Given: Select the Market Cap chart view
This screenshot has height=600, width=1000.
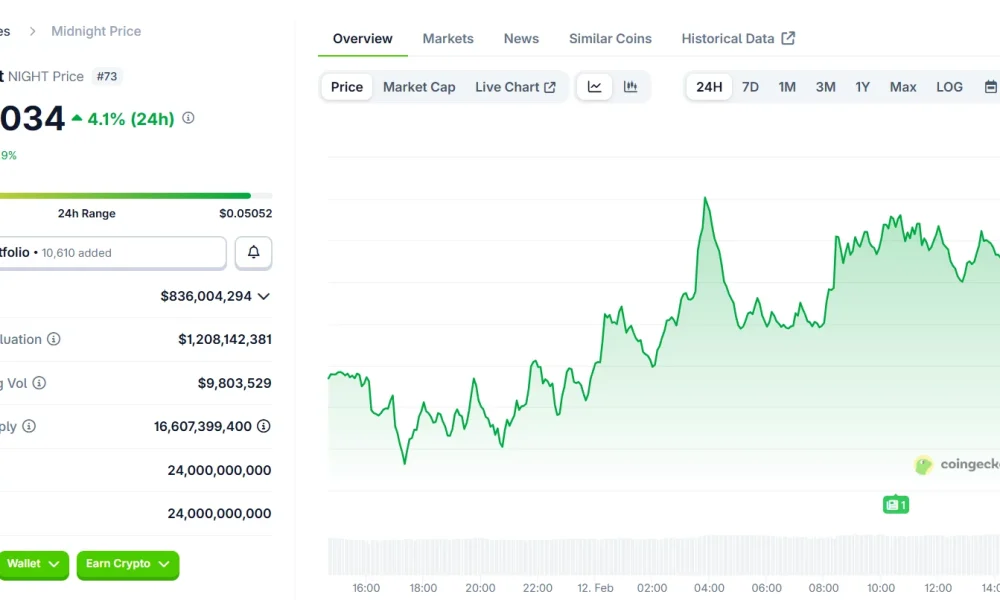Looking at the screenshot, I should pos(419,87).
